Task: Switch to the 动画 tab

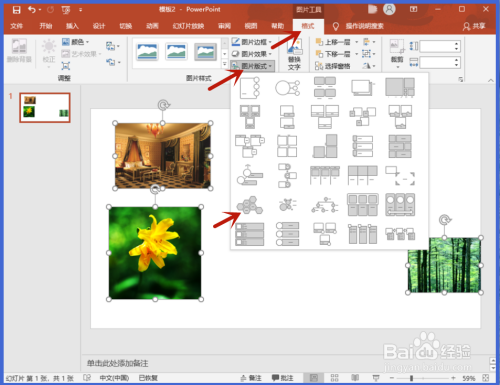Action: click(x=152, y=26)
